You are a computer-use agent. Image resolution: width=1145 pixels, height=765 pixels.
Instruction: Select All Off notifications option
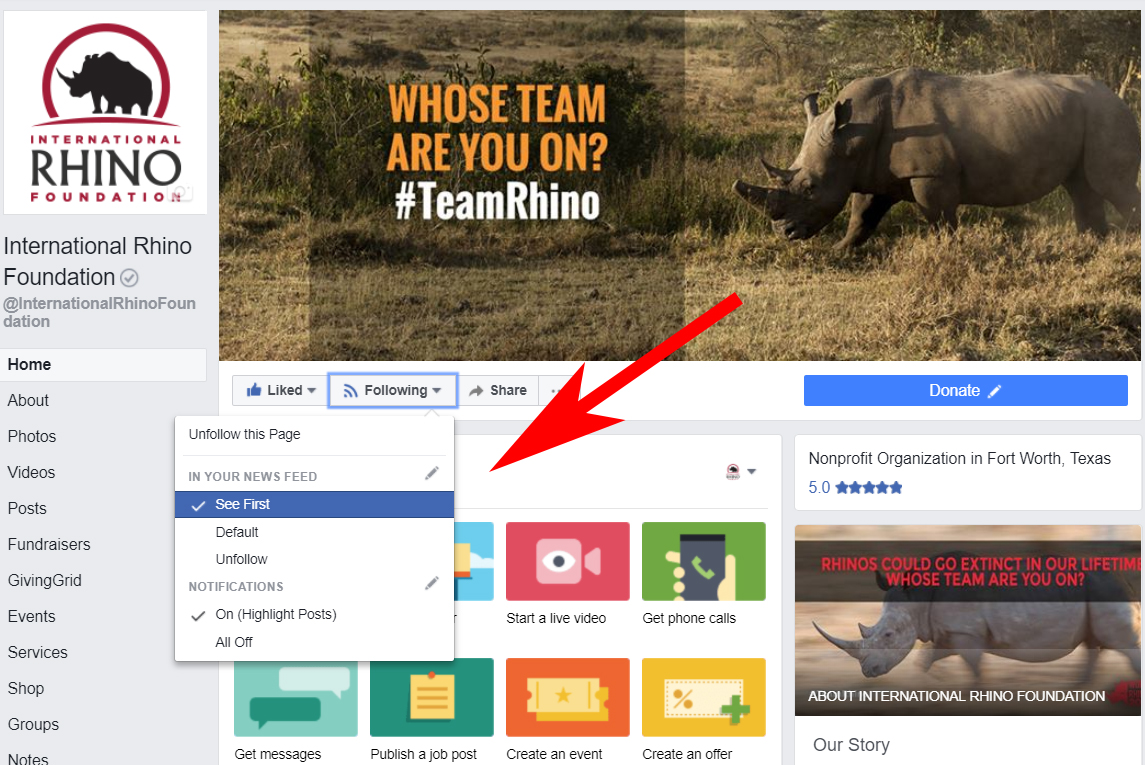[x=314, y=642]
